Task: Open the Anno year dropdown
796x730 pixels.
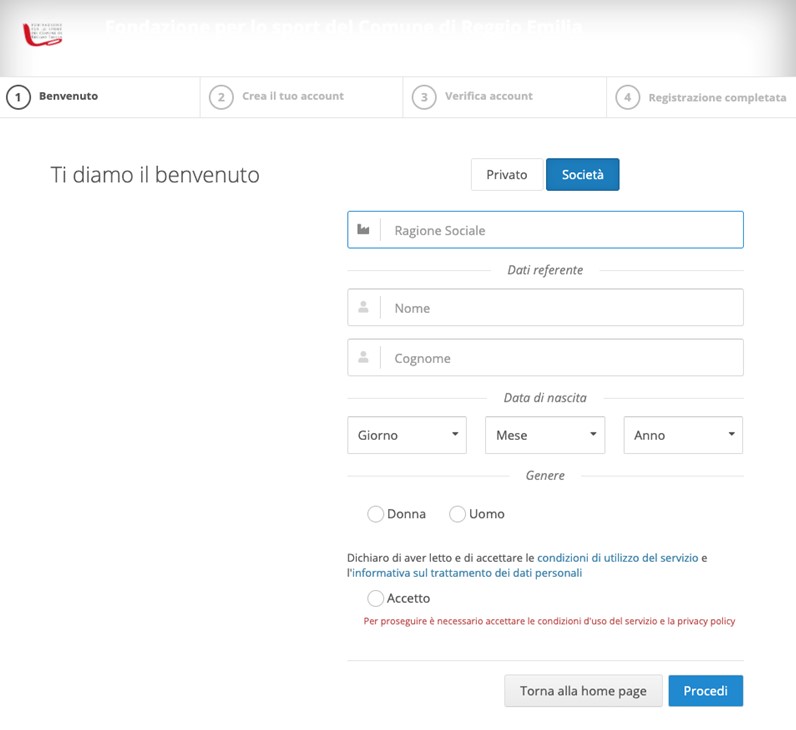Action: [x=683, y=435]
